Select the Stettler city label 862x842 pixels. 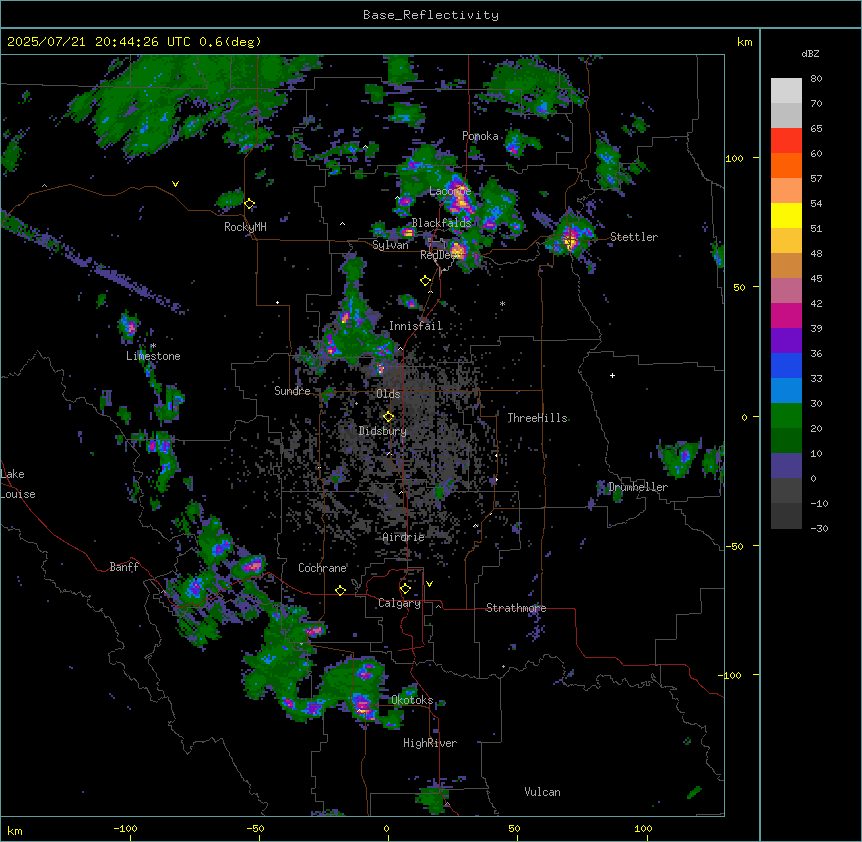(634, 237)
